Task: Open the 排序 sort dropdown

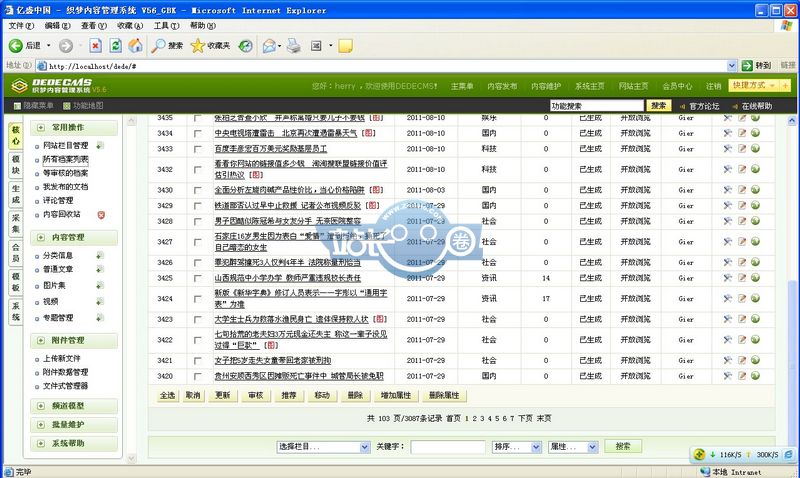Action: tap(516, 447)
